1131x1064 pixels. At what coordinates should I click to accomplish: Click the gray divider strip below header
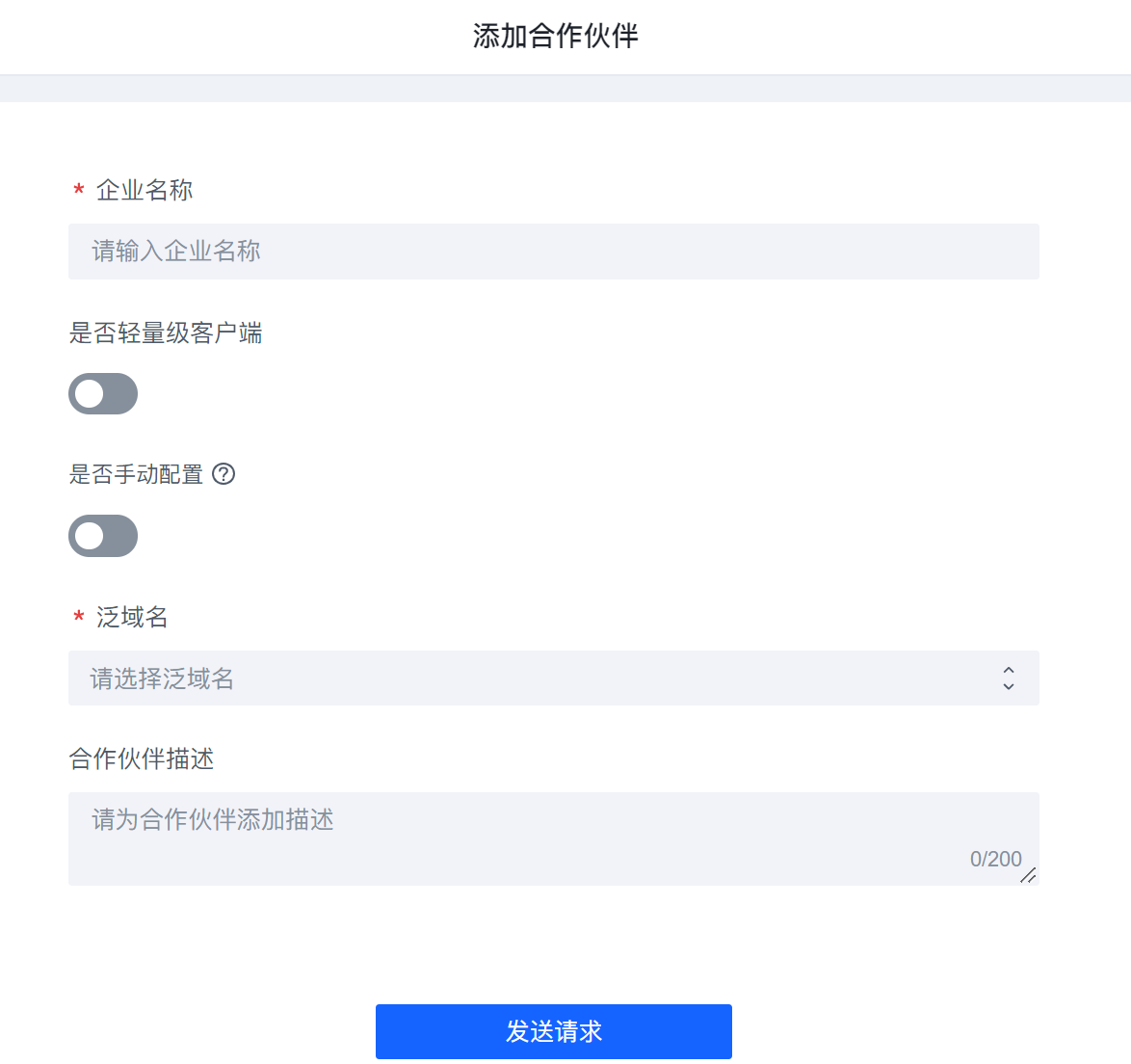click(x=565, y=88)
